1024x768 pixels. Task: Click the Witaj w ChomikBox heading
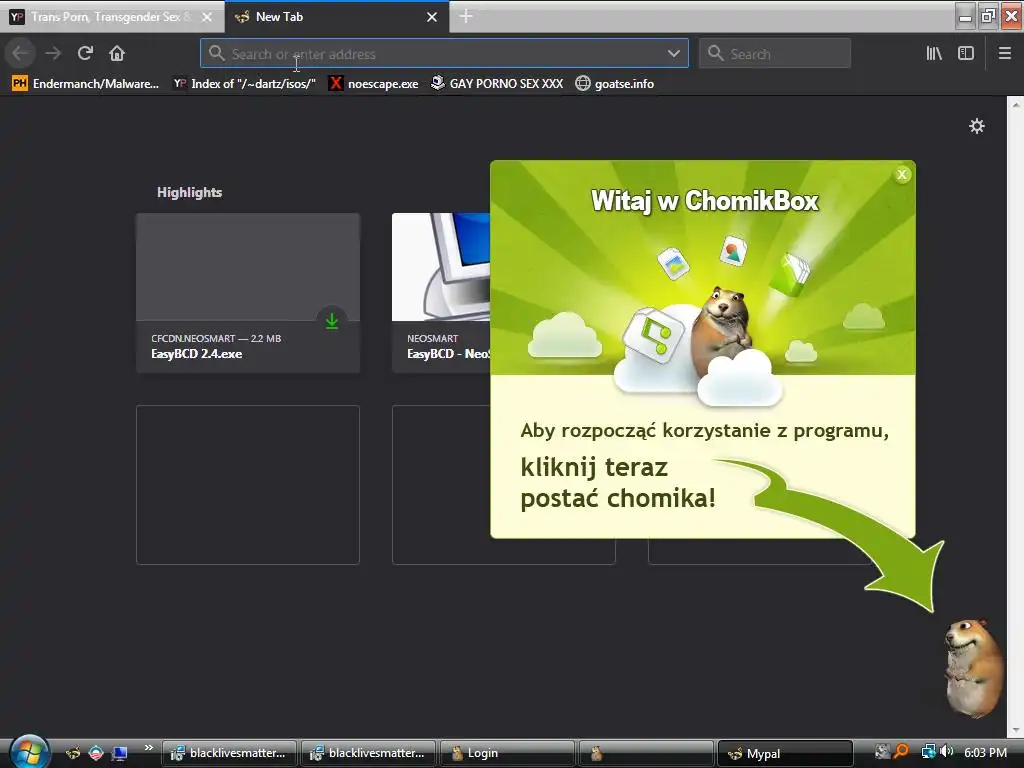click(704, 200)
